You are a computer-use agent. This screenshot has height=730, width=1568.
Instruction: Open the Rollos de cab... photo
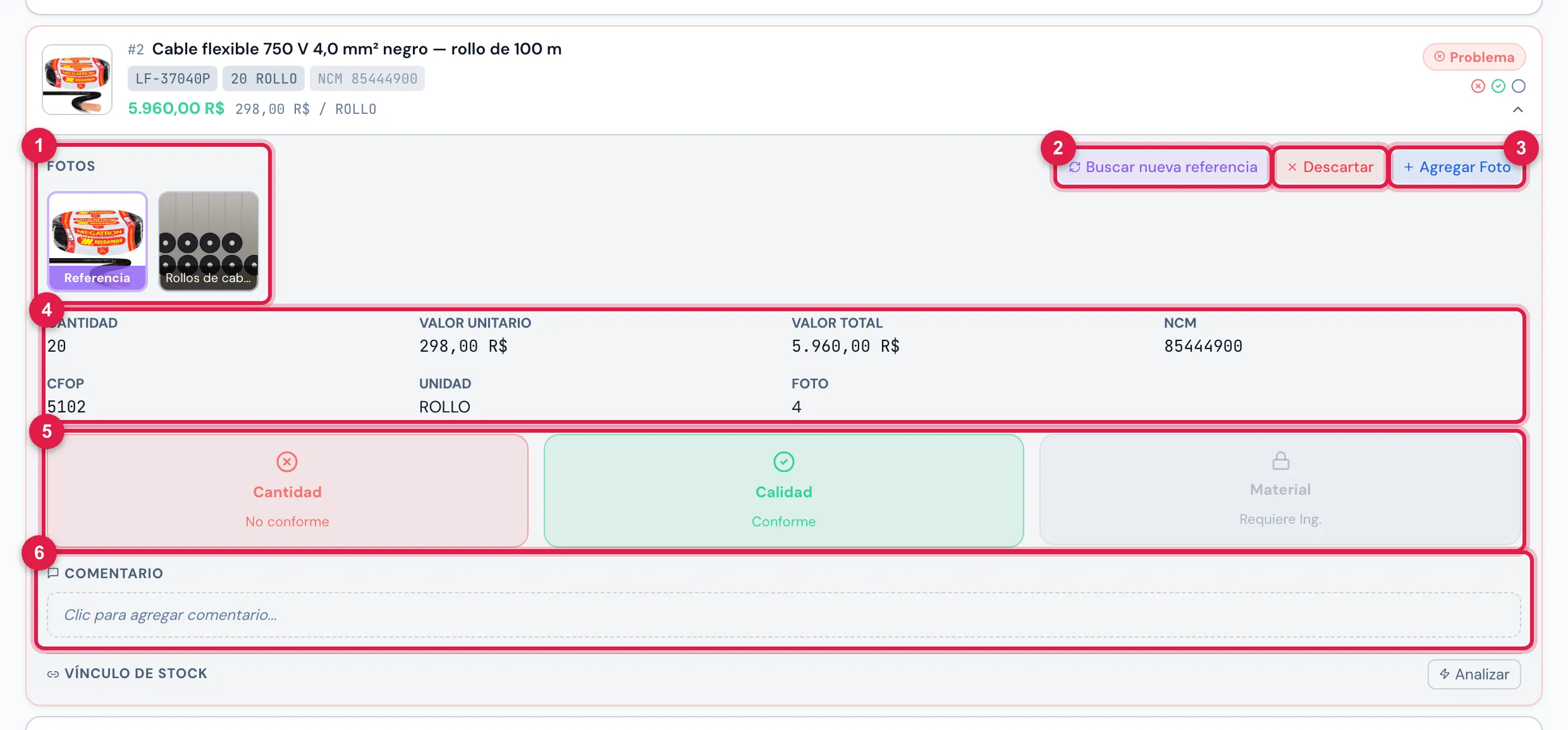(209, 242)
